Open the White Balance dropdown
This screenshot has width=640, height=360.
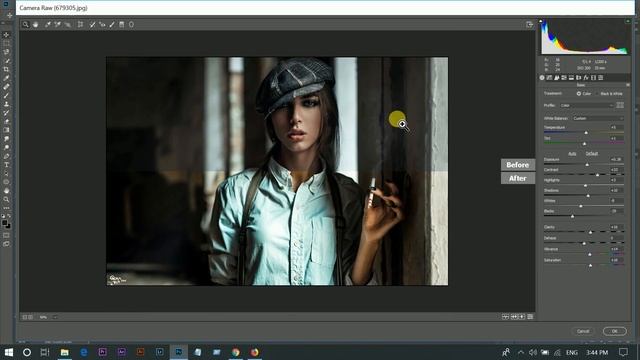click(598, 118)
